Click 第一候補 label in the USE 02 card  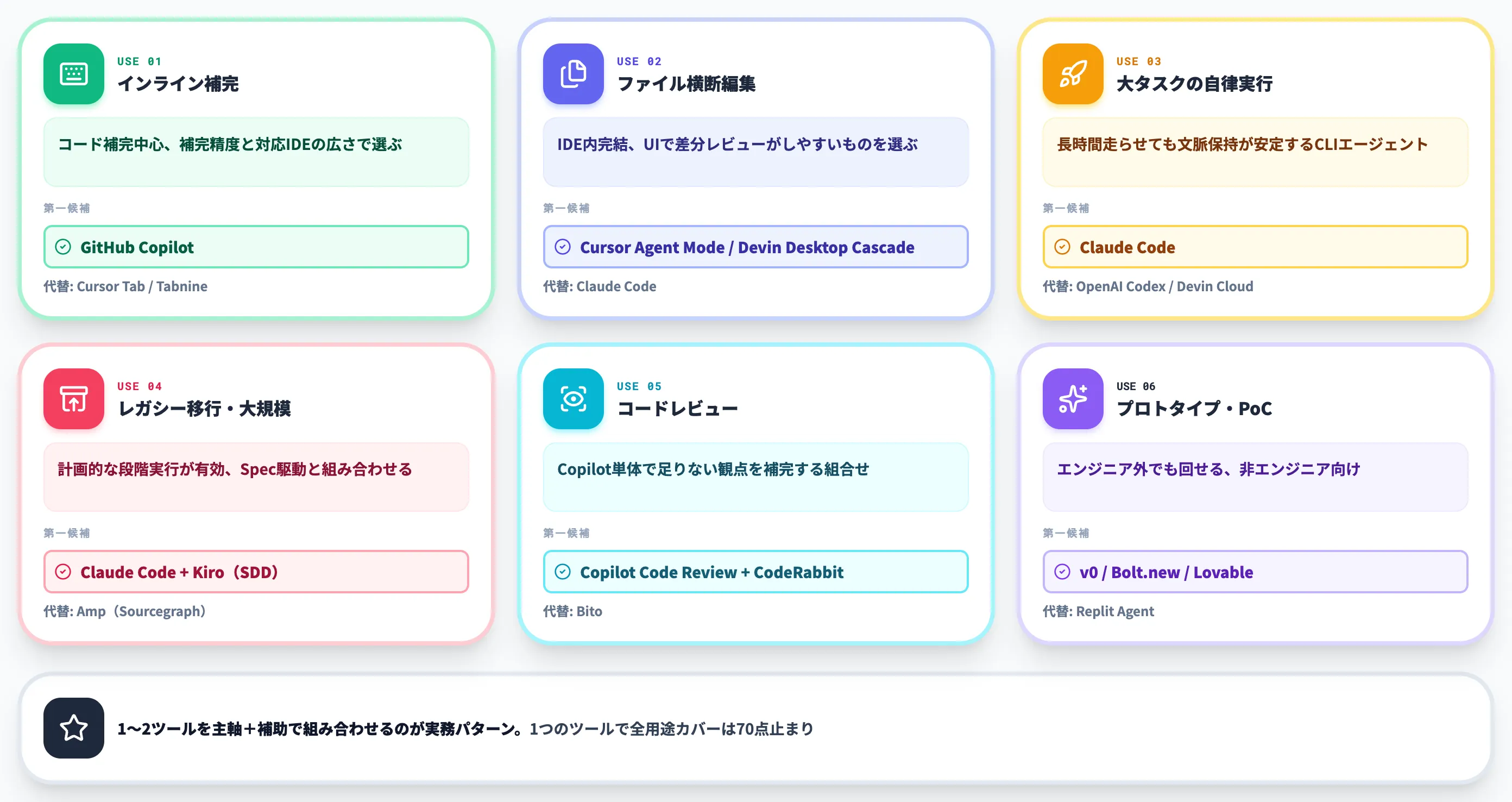(566, 208)
